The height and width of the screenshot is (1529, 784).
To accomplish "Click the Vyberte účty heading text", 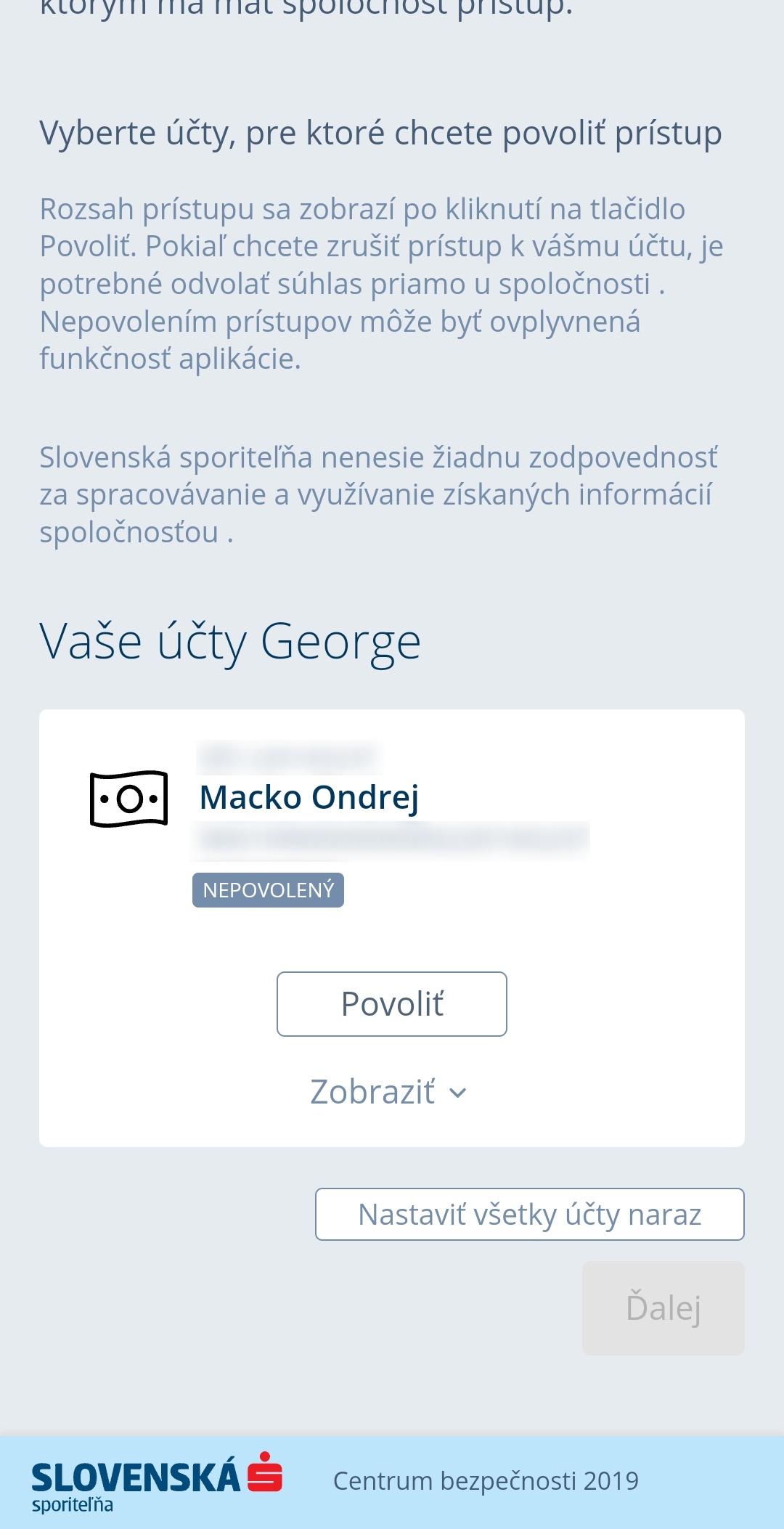I will [x=380, y=134].
